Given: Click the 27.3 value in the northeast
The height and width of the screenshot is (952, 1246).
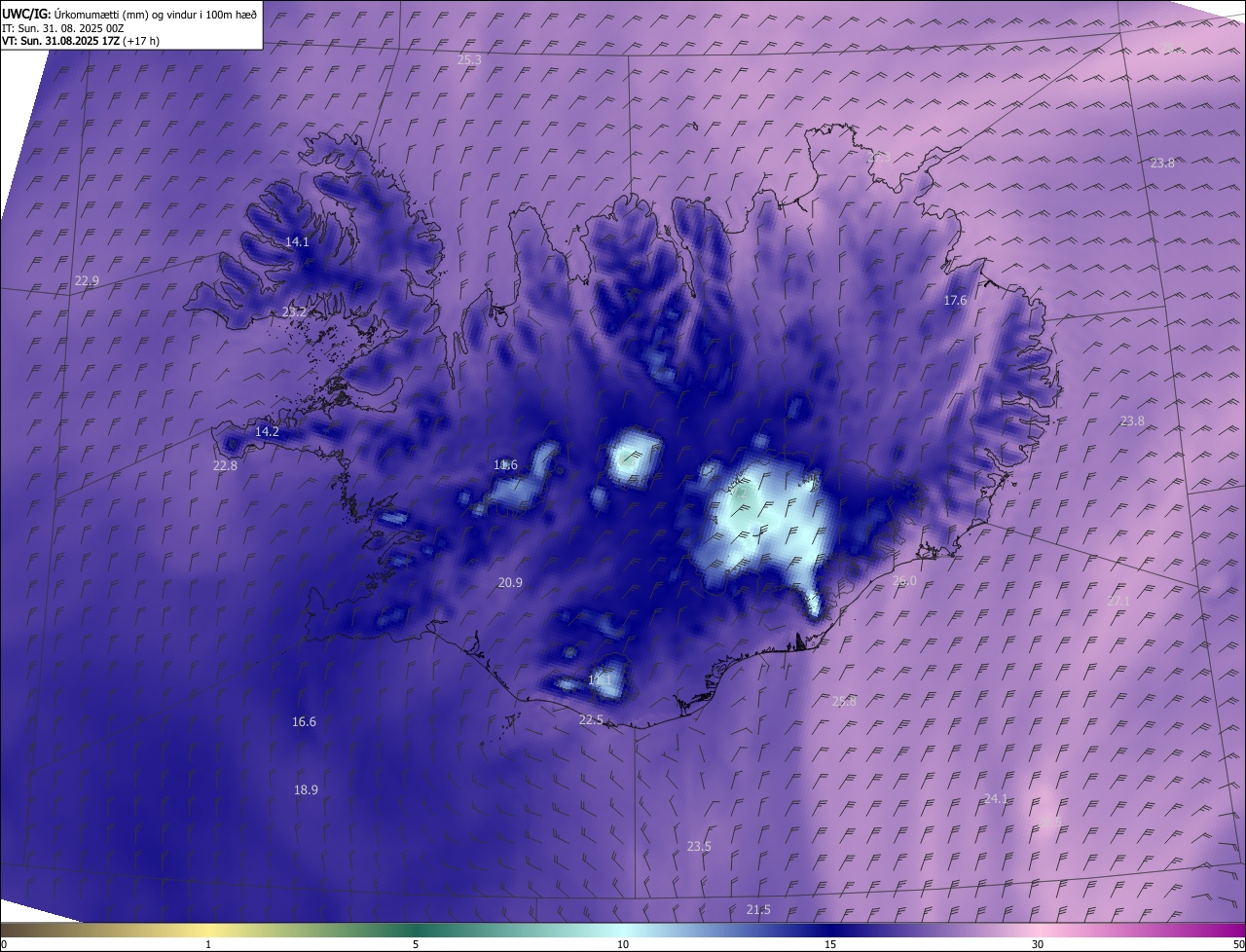Looking at the screenshot, I should pos(878,157).
